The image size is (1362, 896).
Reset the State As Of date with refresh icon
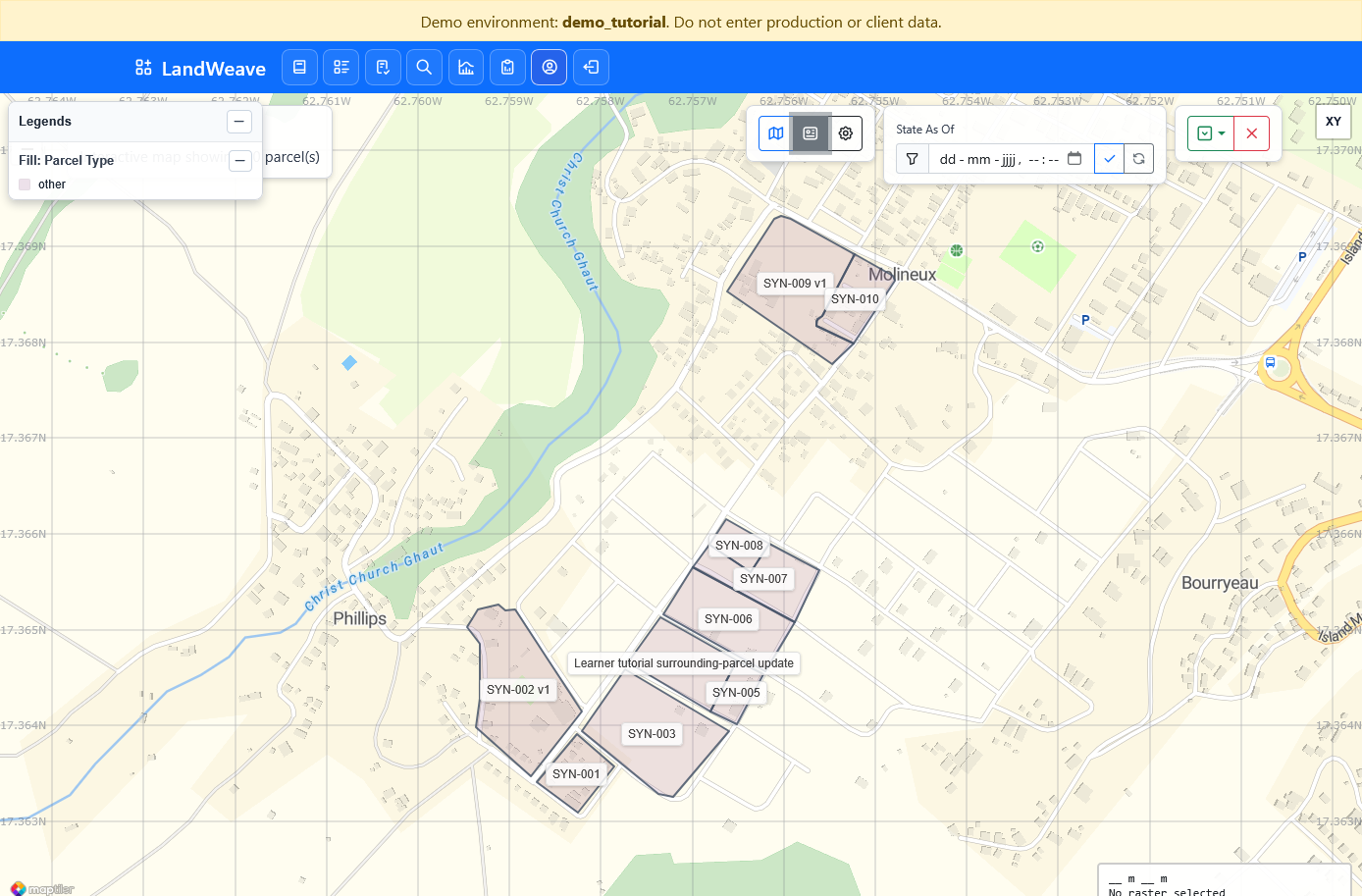click(x=1139, y=159)
